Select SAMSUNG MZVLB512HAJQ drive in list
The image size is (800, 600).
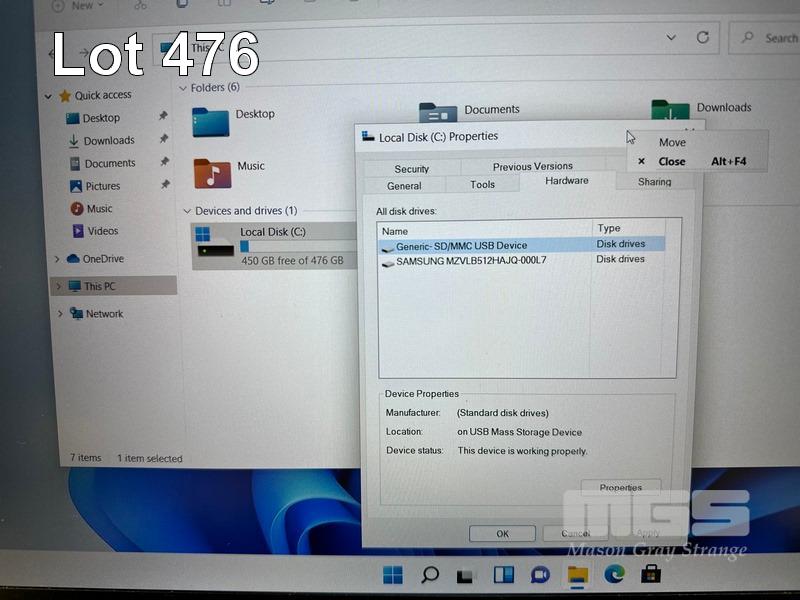[x=470, y=261]
